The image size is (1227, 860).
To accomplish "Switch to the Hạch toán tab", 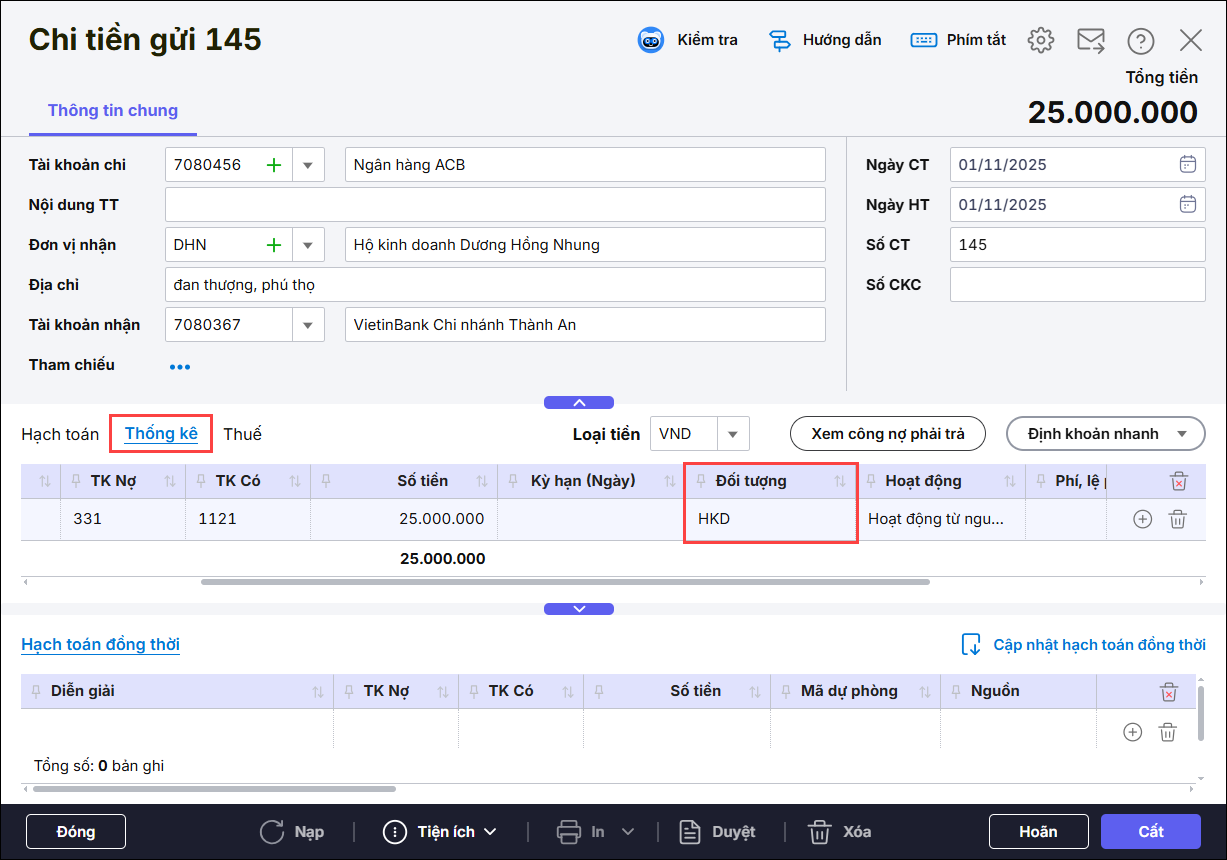I will (x=60, y=434).
